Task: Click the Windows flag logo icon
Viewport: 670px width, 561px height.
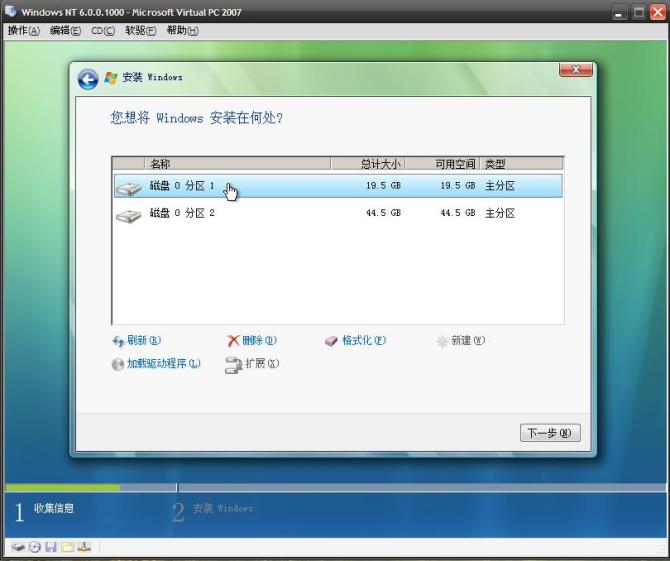Action: coord(111,78)
